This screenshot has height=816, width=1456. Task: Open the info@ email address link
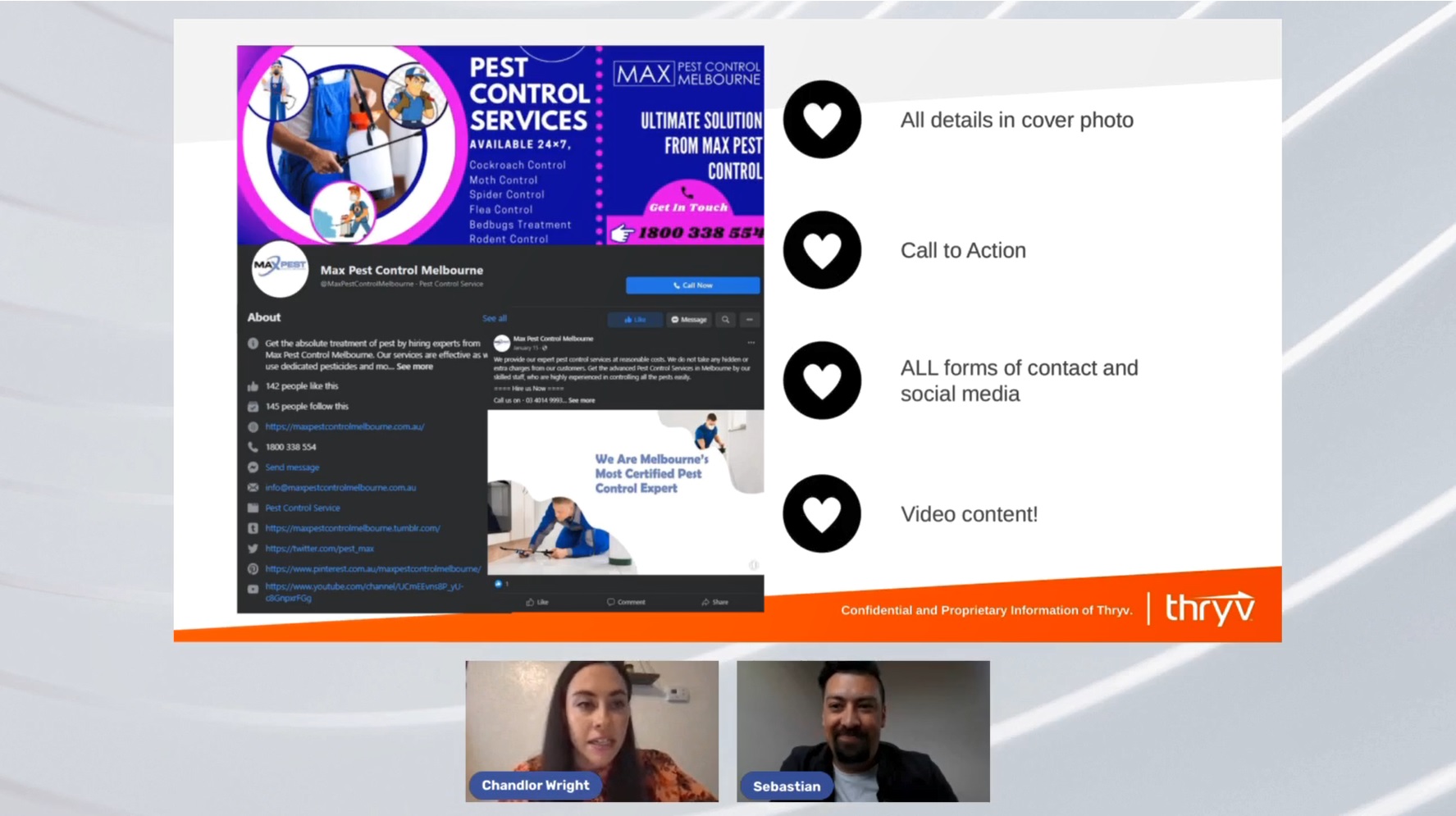(x=340, y=488)
